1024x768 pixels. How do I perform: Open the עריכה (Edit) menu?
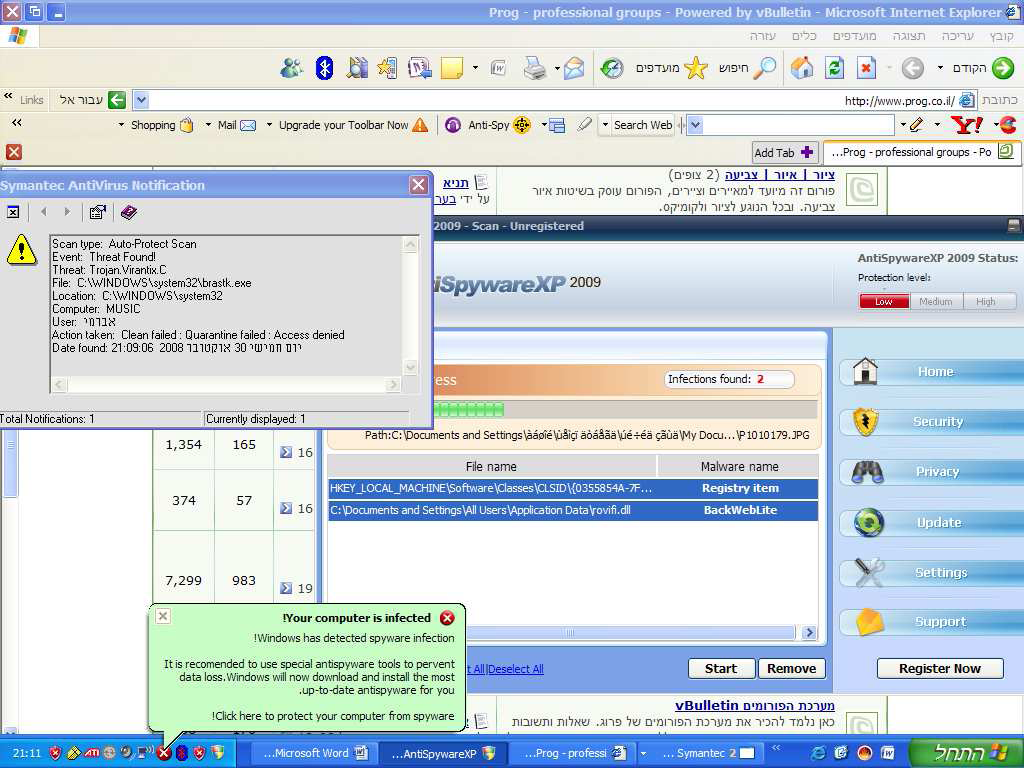pos(957,36)
